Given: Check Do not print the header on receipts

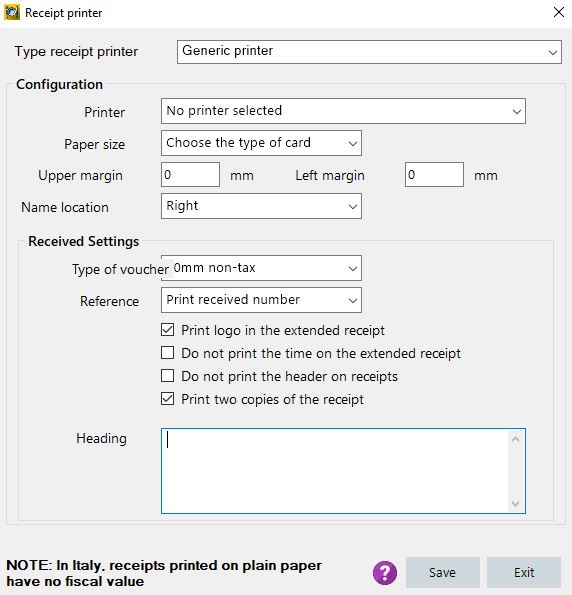Looking at the screenshot, I should [x=167, y=376].
